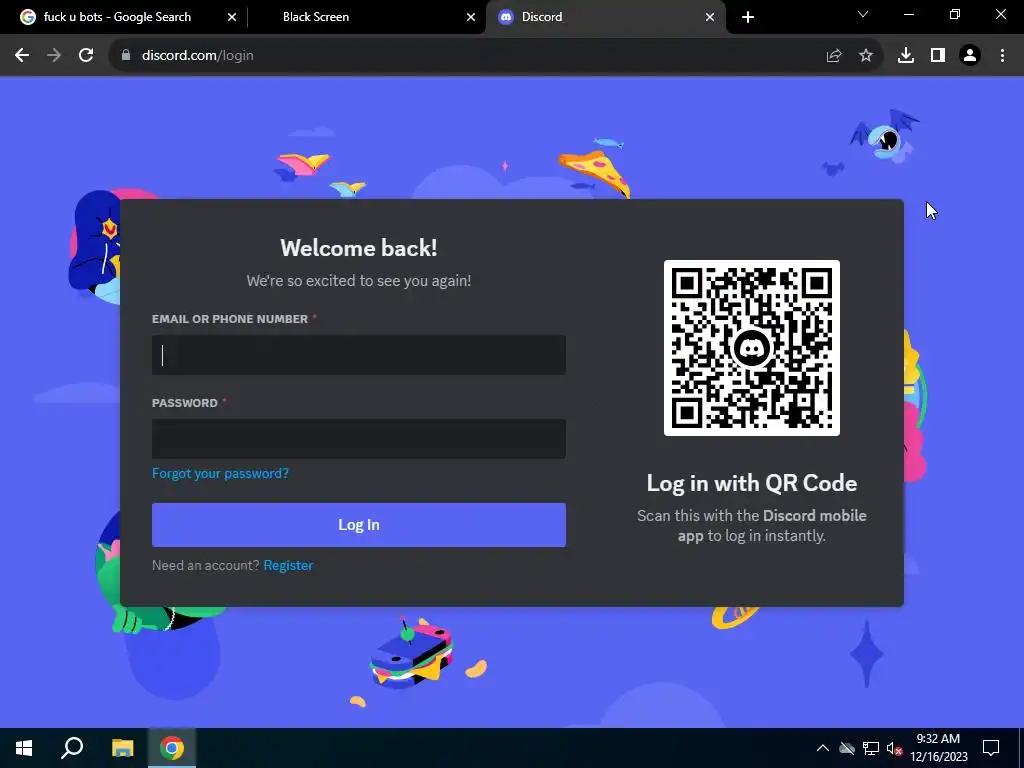Open the Register link
The width and height of the screenshot is (1024, 768).
click(288, 566)
